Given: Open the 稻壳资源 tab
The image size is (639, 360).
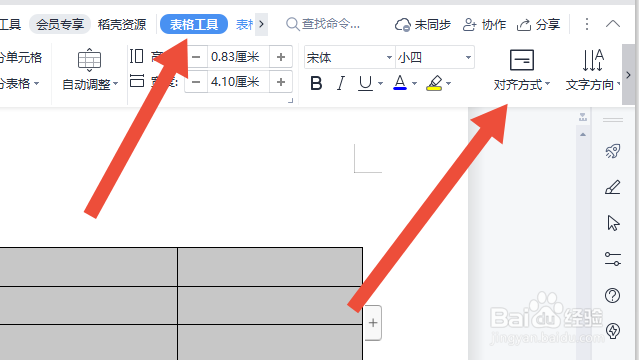Looking at the screenshot, I should tap(122, 24).
